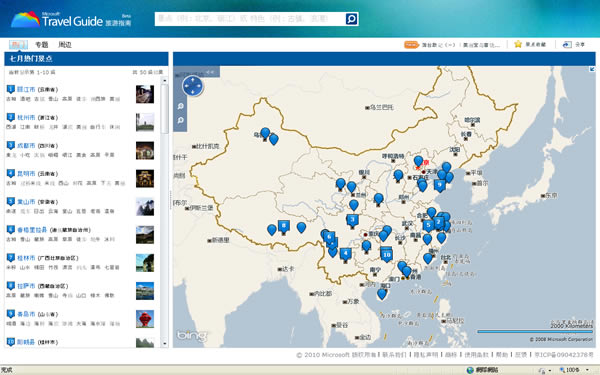Click the number 1 badge beside 丽江市
This screenshot has width=600, height=375.
pyautogui.click(x=11, y=89)
